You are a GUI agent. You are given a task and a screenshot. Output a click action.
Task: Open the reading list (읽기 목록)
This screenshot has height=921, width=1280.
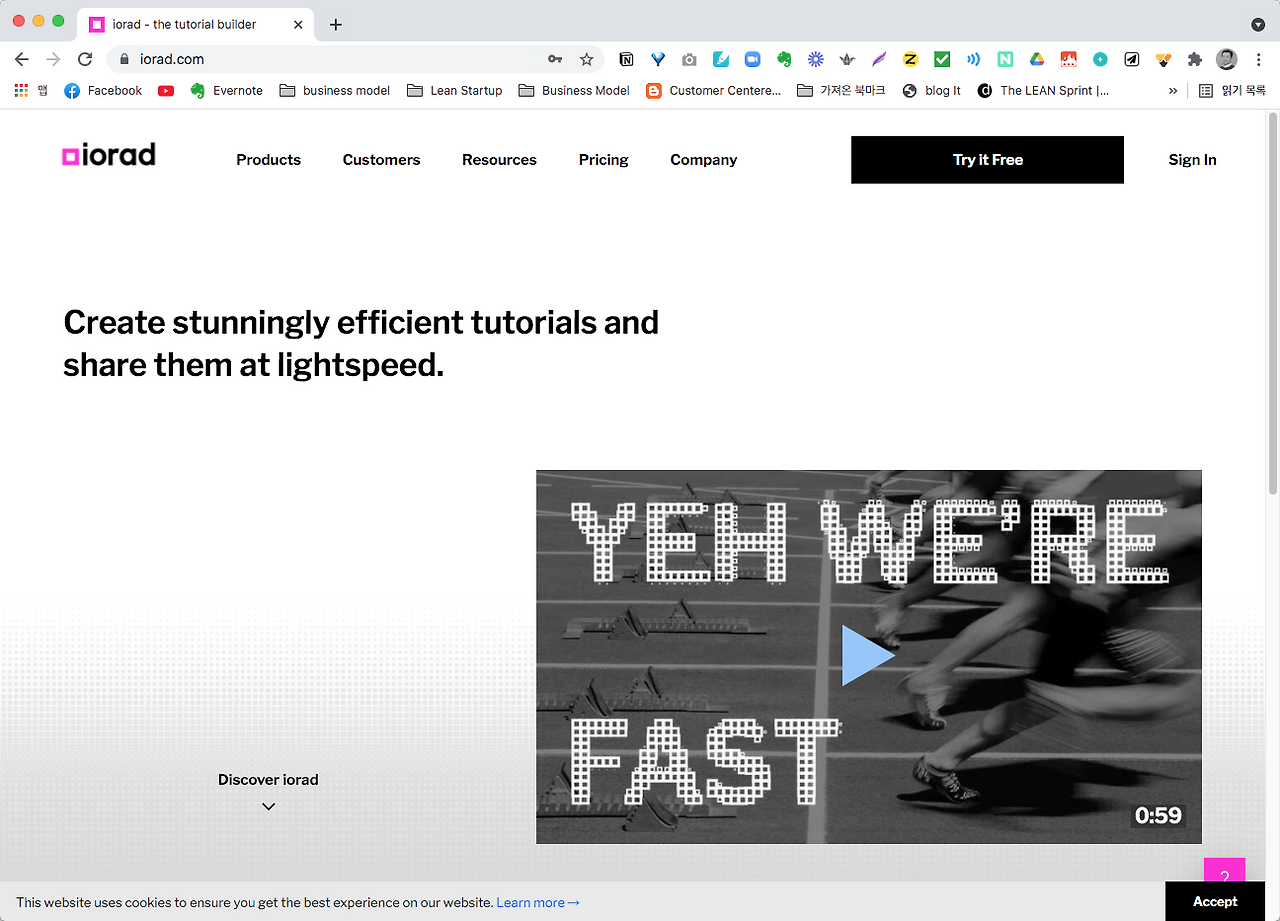[x=1232, y=91]
